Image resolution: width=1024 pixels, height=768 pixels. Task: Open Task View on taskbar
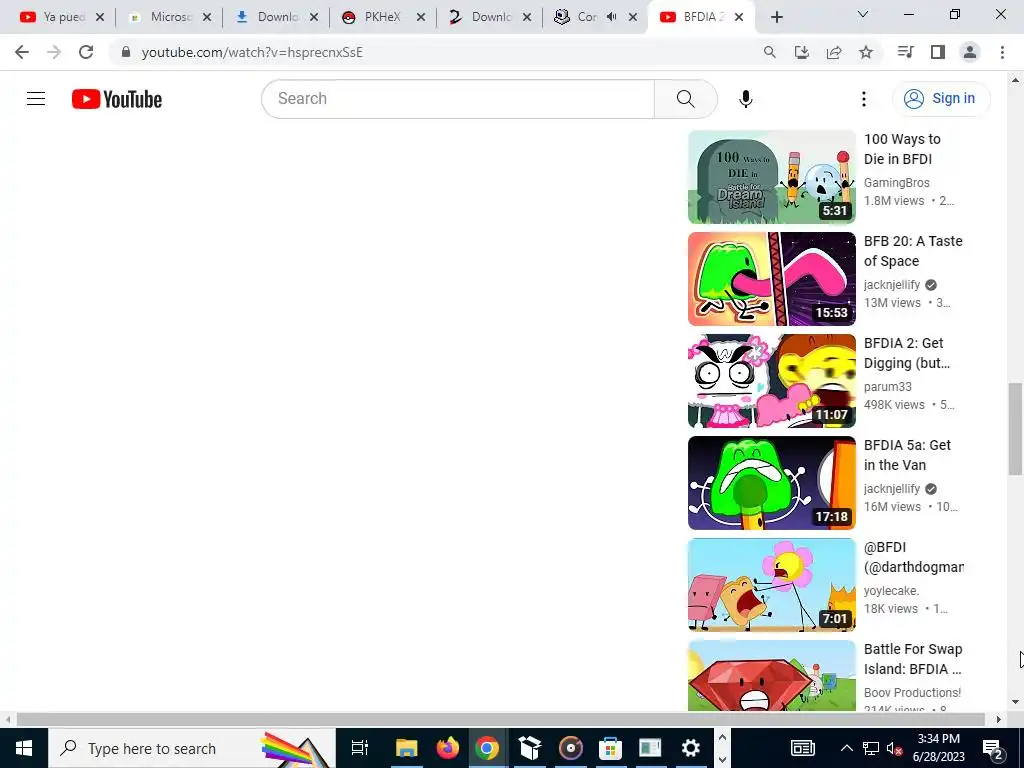coord(360,748)
